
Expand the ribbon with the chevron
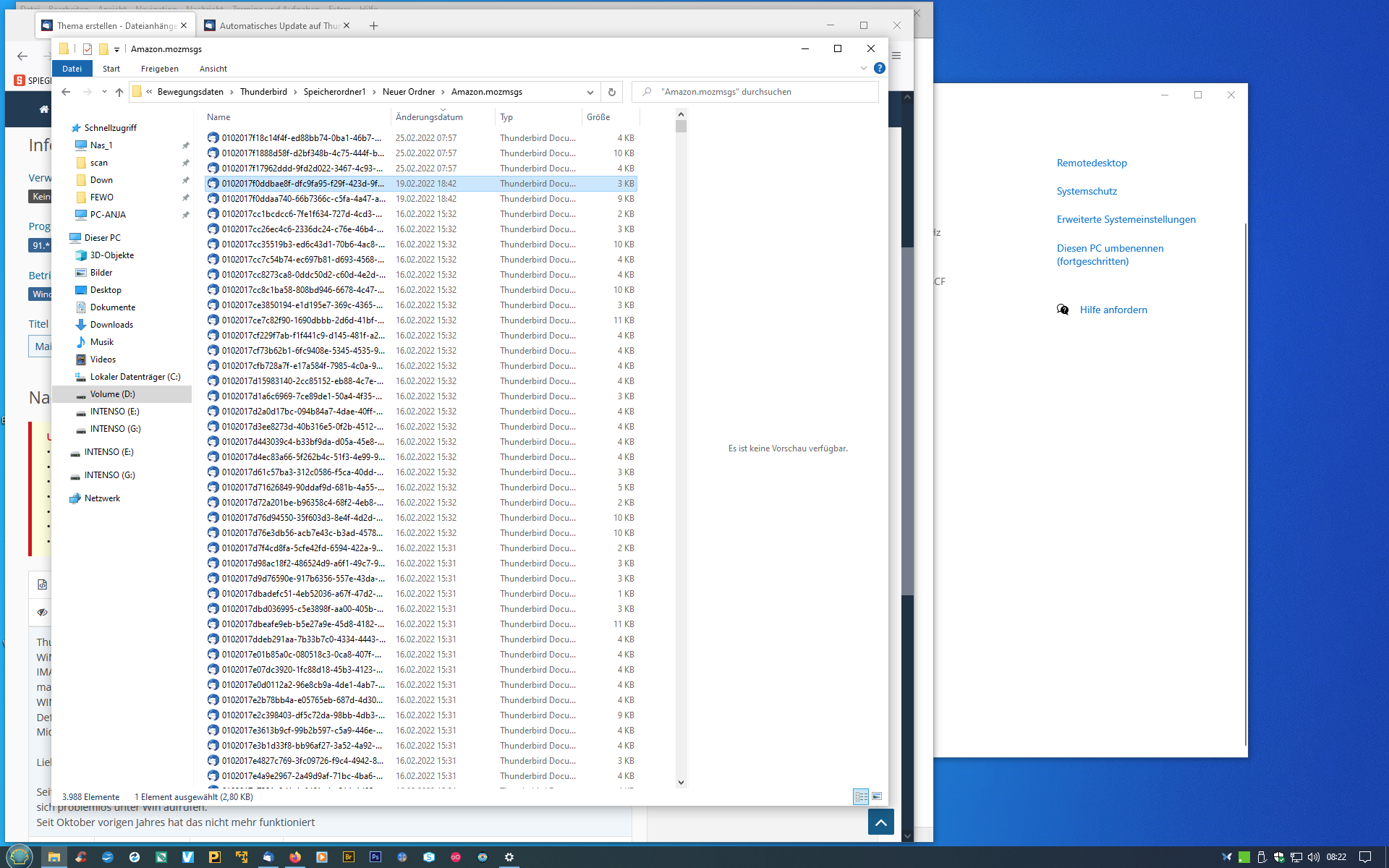pos(863,68)
